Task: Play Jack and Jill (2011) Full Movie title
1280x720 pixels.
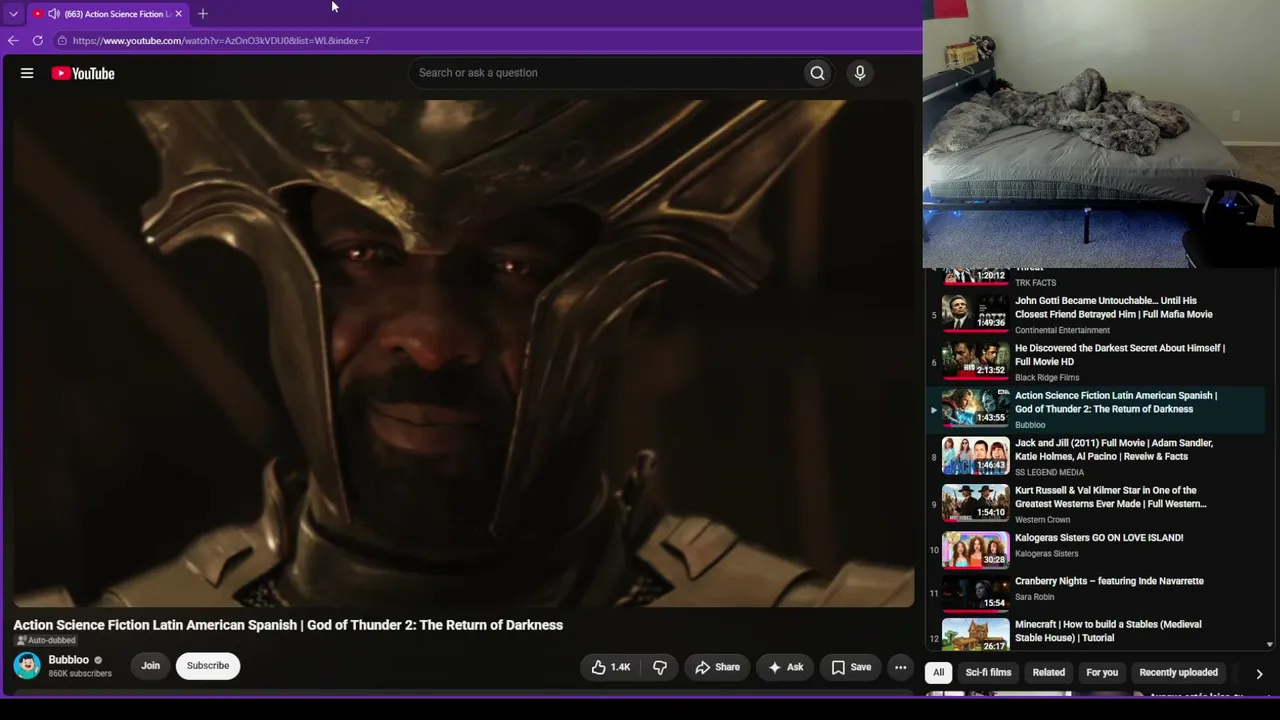Action: [1114, 450]
